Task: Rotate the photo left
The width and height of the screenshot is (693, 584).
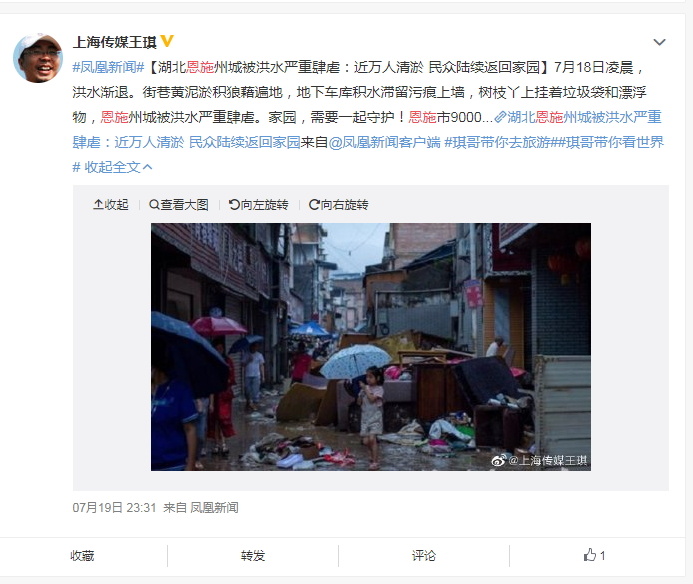Action: click(x=259, y=205)
